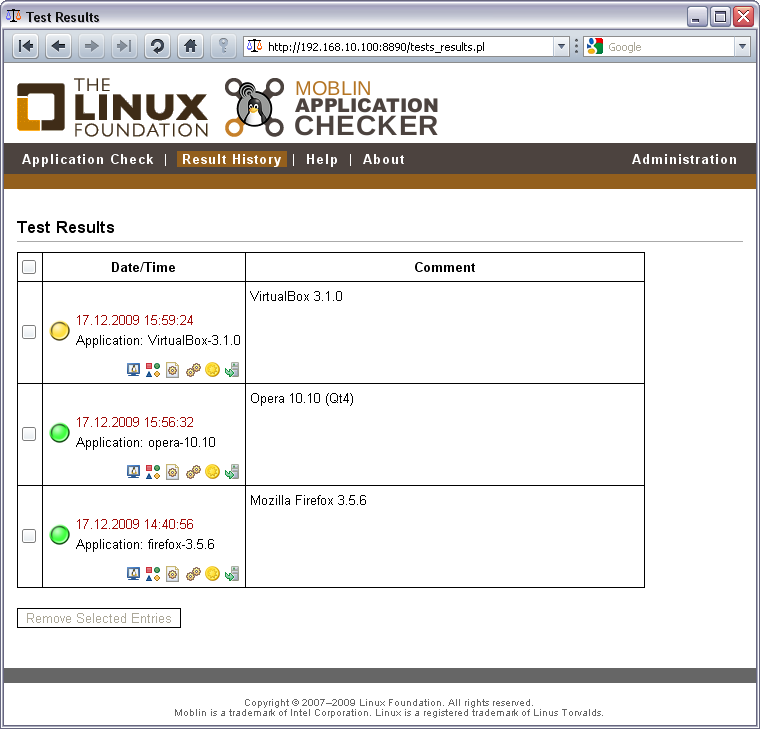Click the server arrow icon for firefox-3.5.6
This screenshot has height=729, width=760.
pos(232,574)
